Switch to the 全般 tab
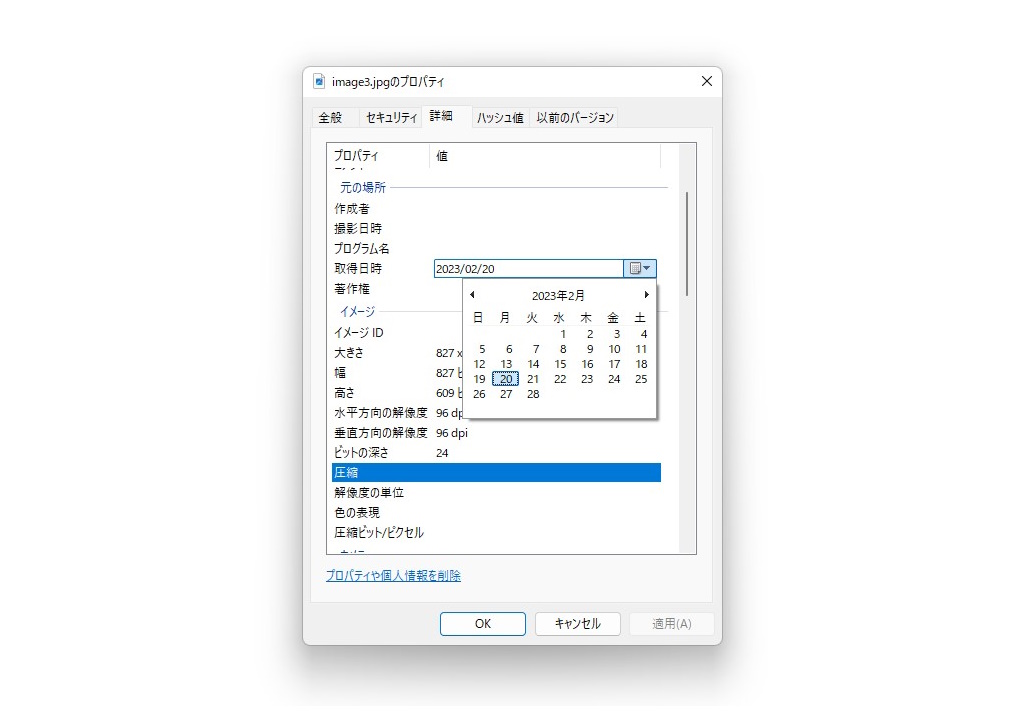 coord(333,117)
